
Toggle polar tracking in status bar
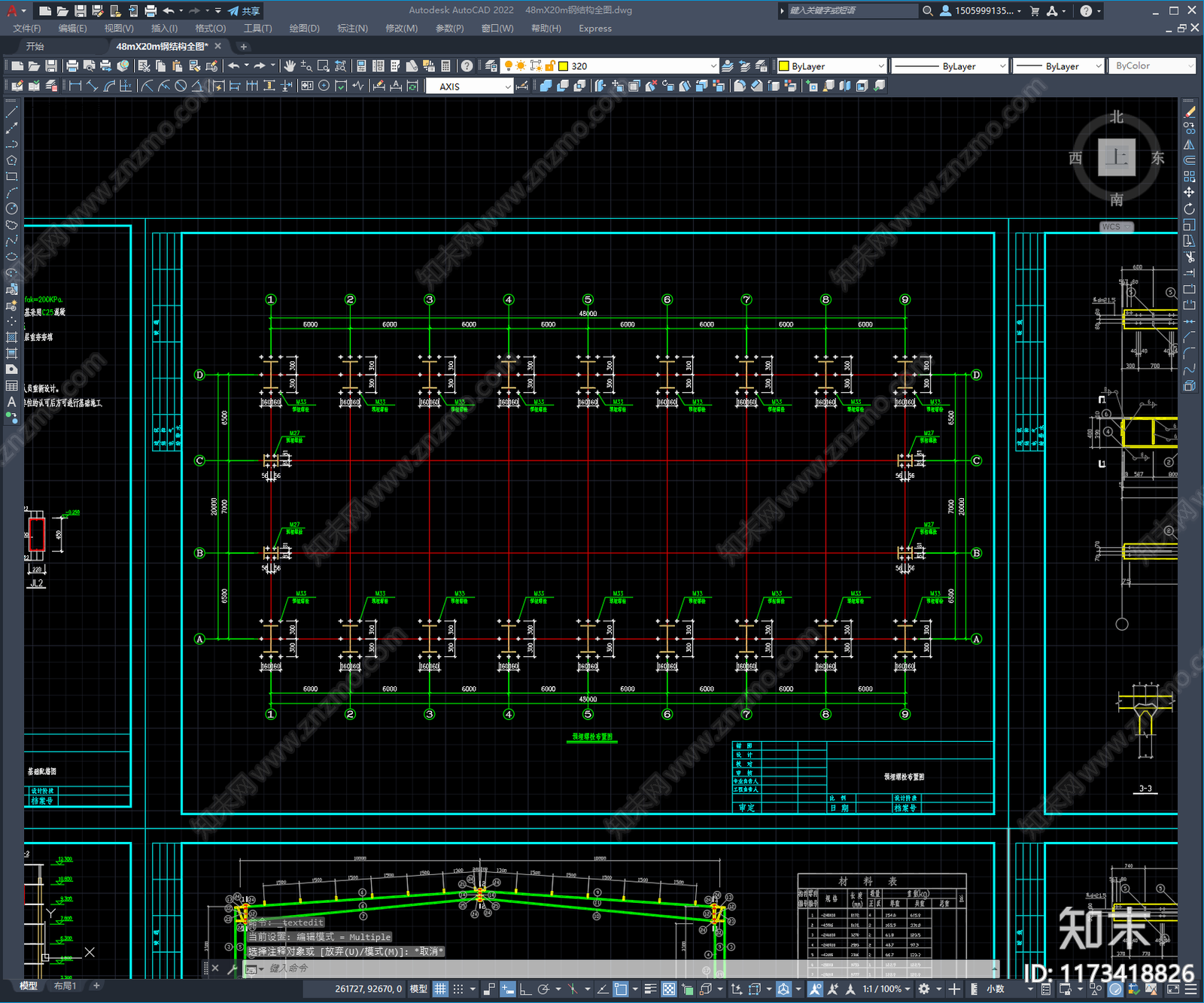pyautogui.click(x=543, y=989)
